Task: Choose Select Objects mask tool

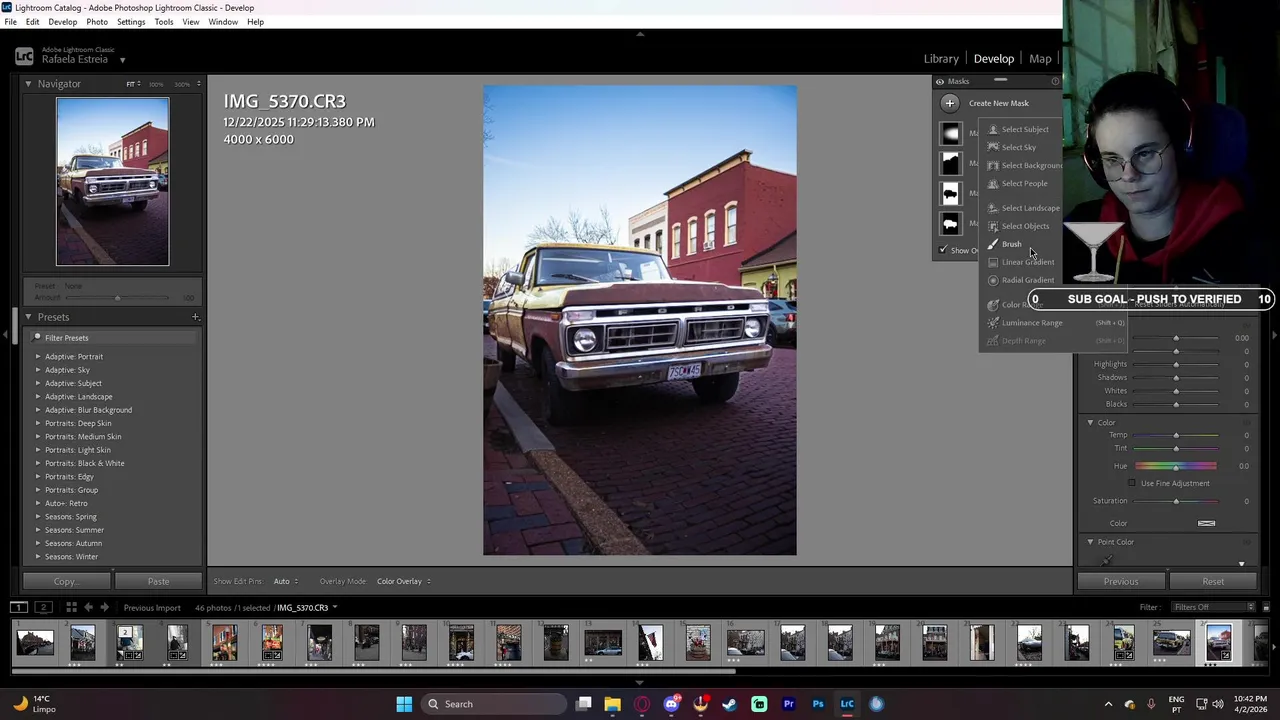Action: [x=1018, y=226]
